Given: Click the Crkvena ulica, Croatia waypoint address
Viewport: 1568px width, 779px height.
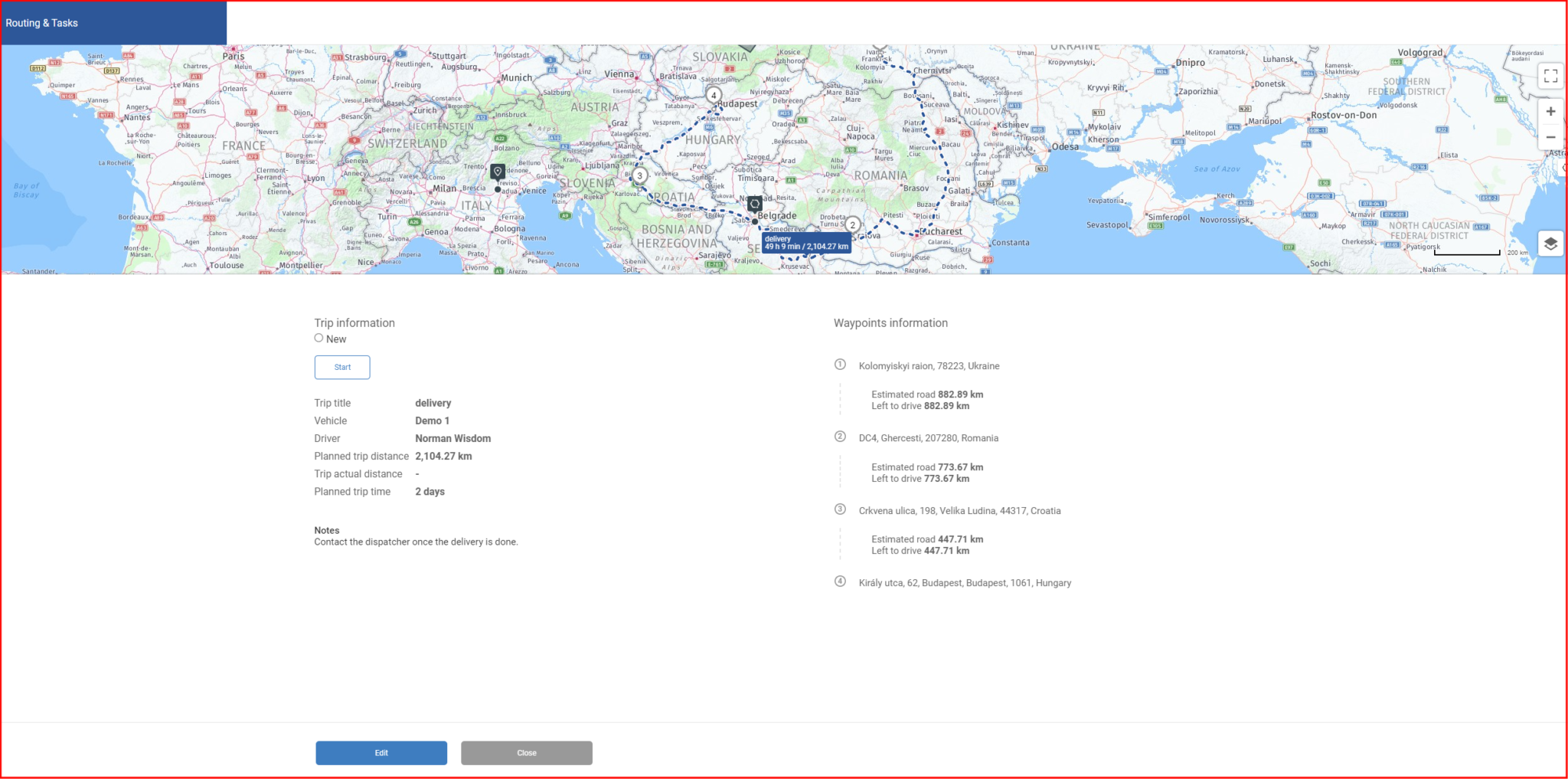Looking at the screenshot, I should 959,511.
